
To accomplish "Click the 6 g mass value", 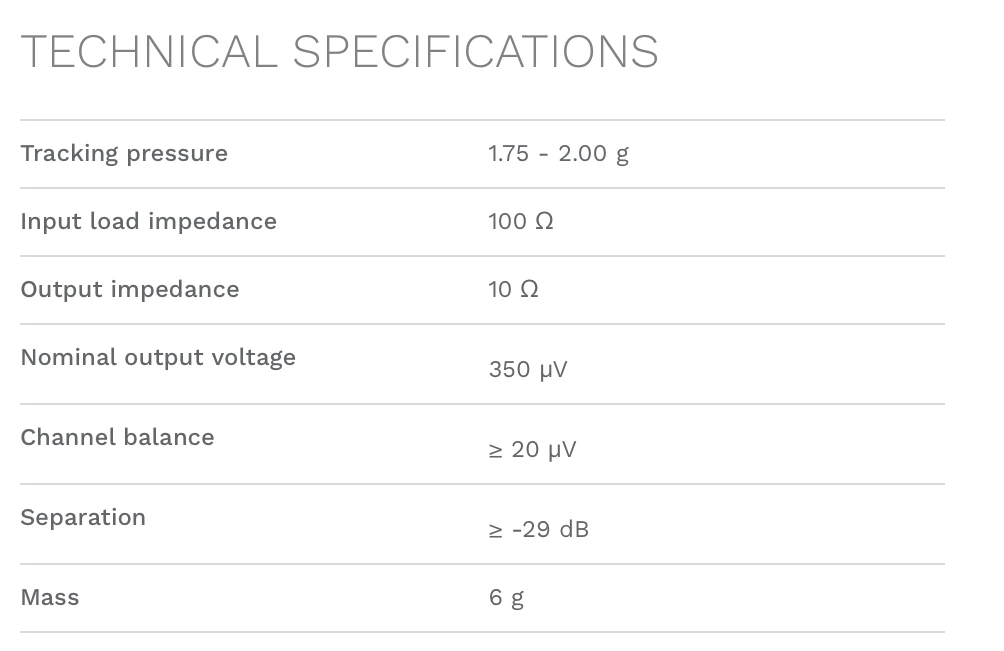I will point(506,599).
